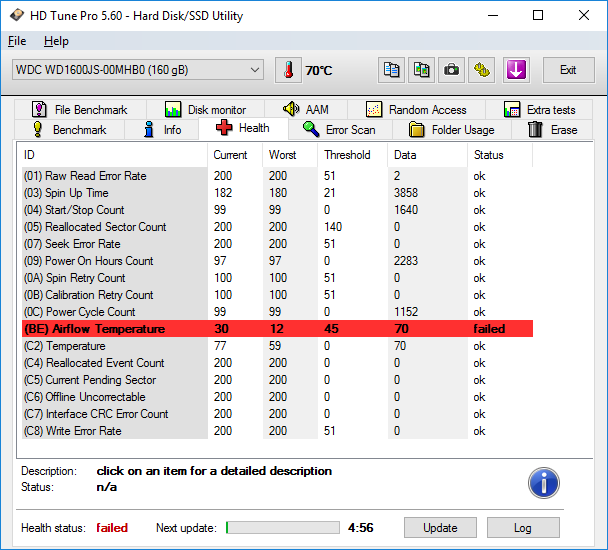Click the 3858 data value for Spin Up Time
Screen dimensions: 608x550
[x=406, y=193]
